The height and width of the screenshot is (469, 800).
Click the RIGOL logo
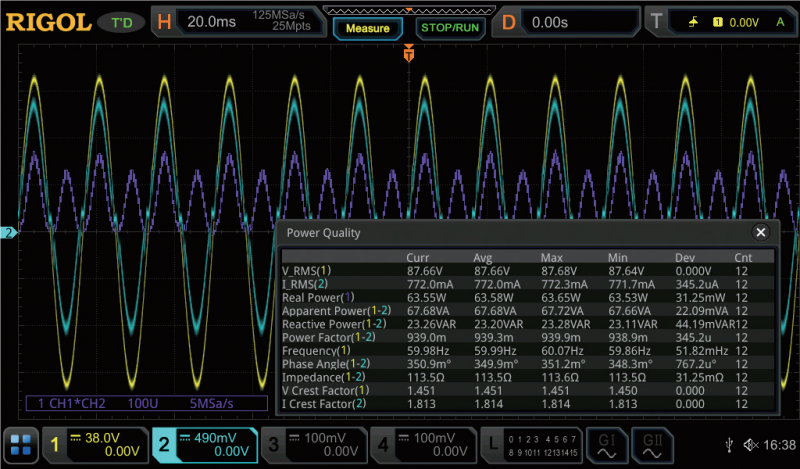[x=46, y=20]
